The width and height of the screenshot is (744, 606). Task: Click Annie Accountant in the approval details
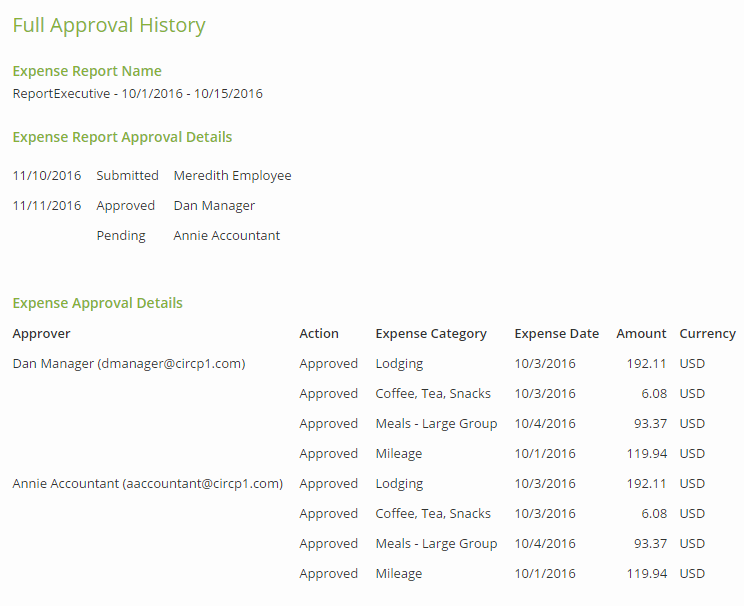226,236
